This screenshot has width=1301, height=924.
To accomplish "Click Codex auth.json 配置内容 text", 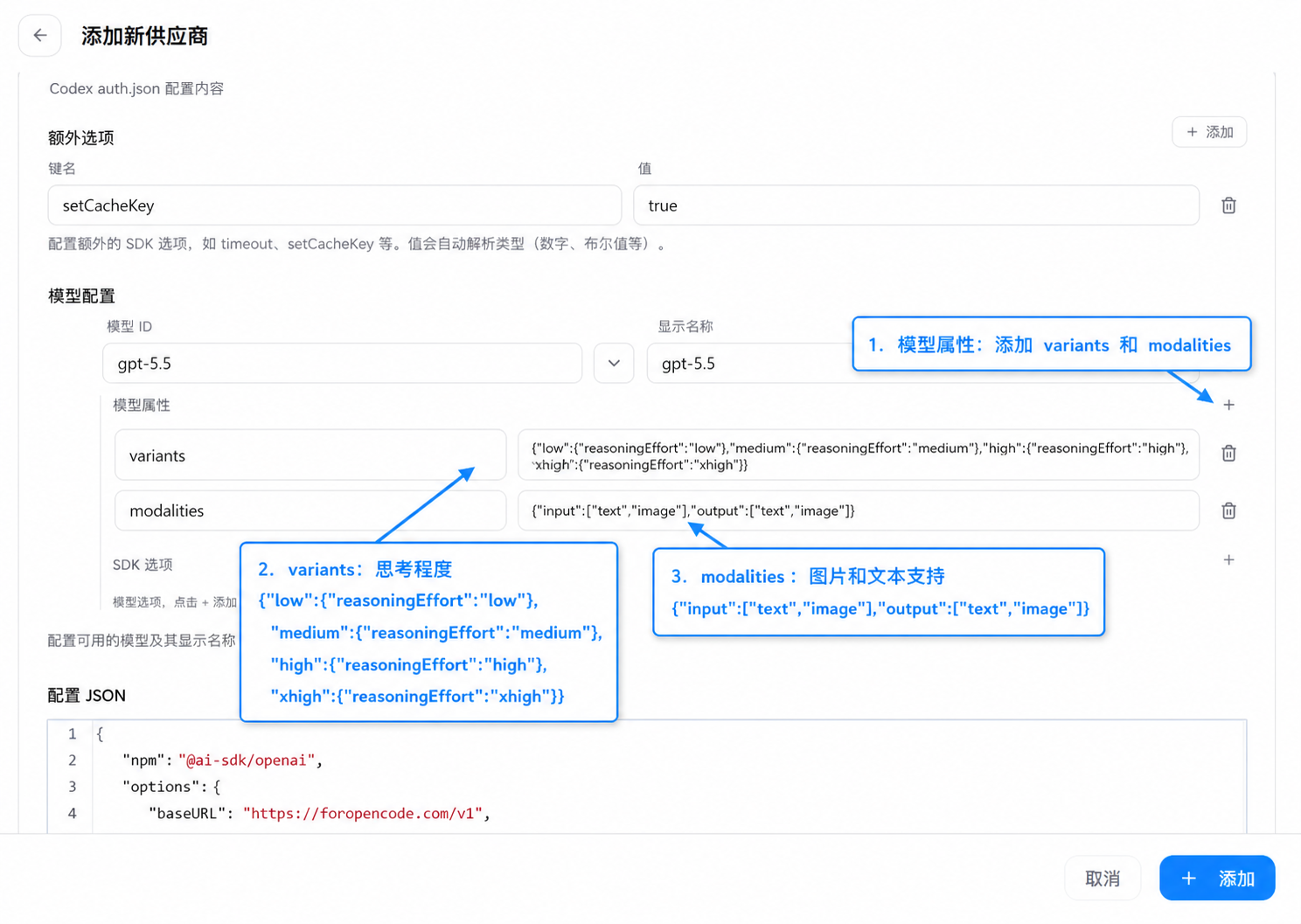I will (x=136, y=88).
